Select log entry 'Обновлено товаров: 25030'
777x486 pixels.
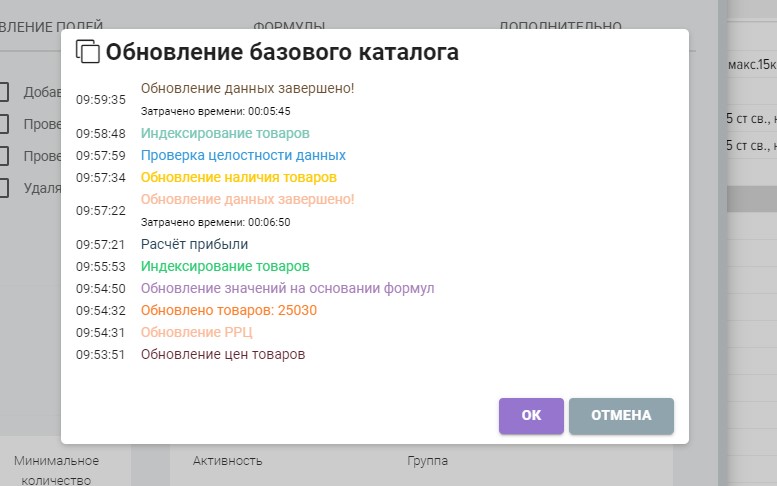(x=228, y=311)
